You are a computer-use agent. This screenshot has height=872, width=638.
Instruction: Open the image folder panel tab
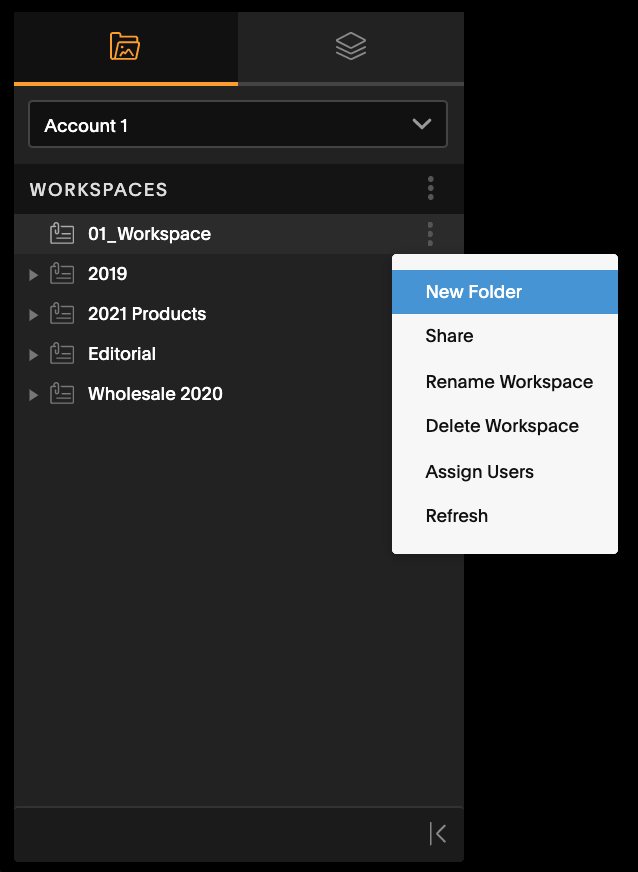point(126,47)
